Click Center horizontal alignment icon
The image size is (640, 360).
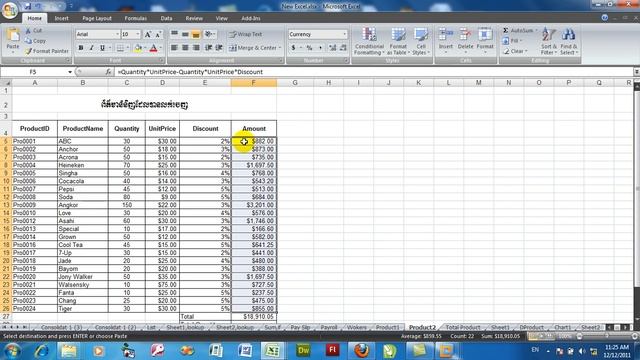pyautogui.click(x=185, y=48)
